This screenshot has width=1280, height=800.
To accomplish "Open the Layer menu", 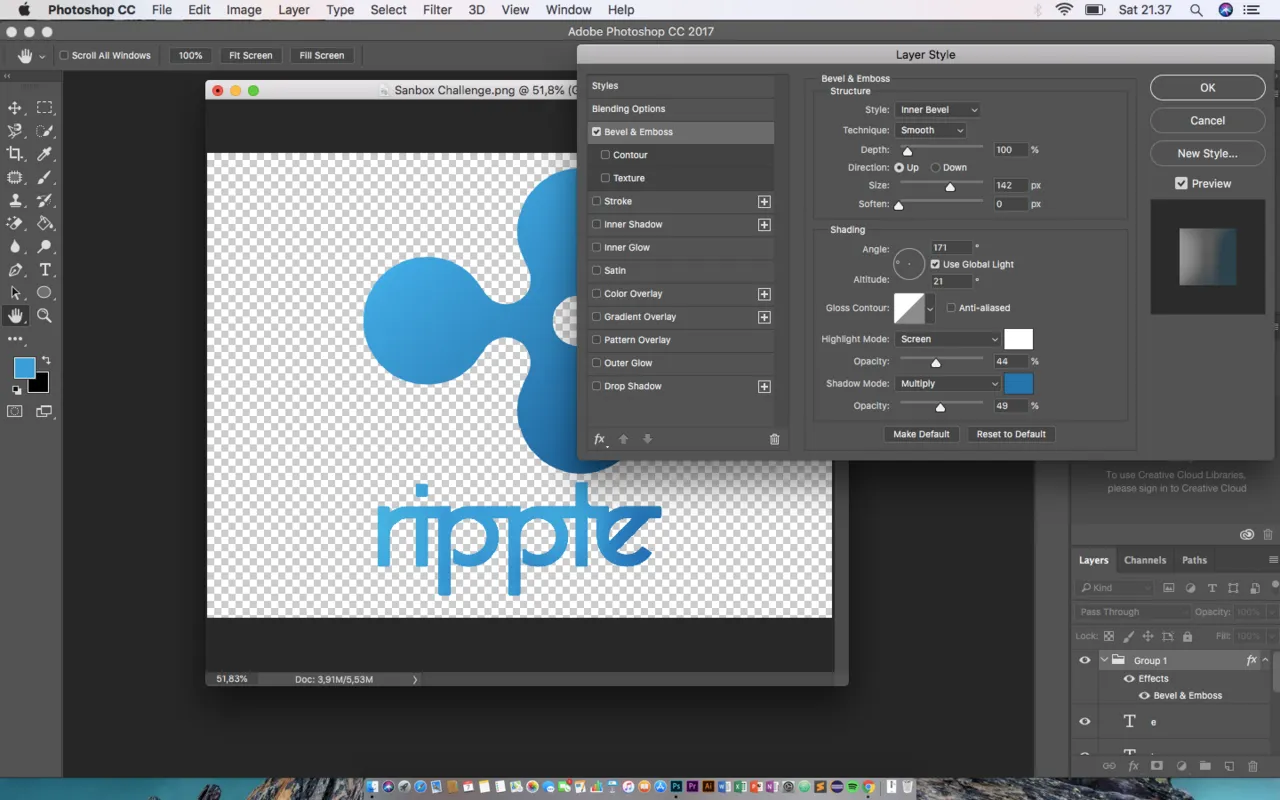I will point(293,10).
